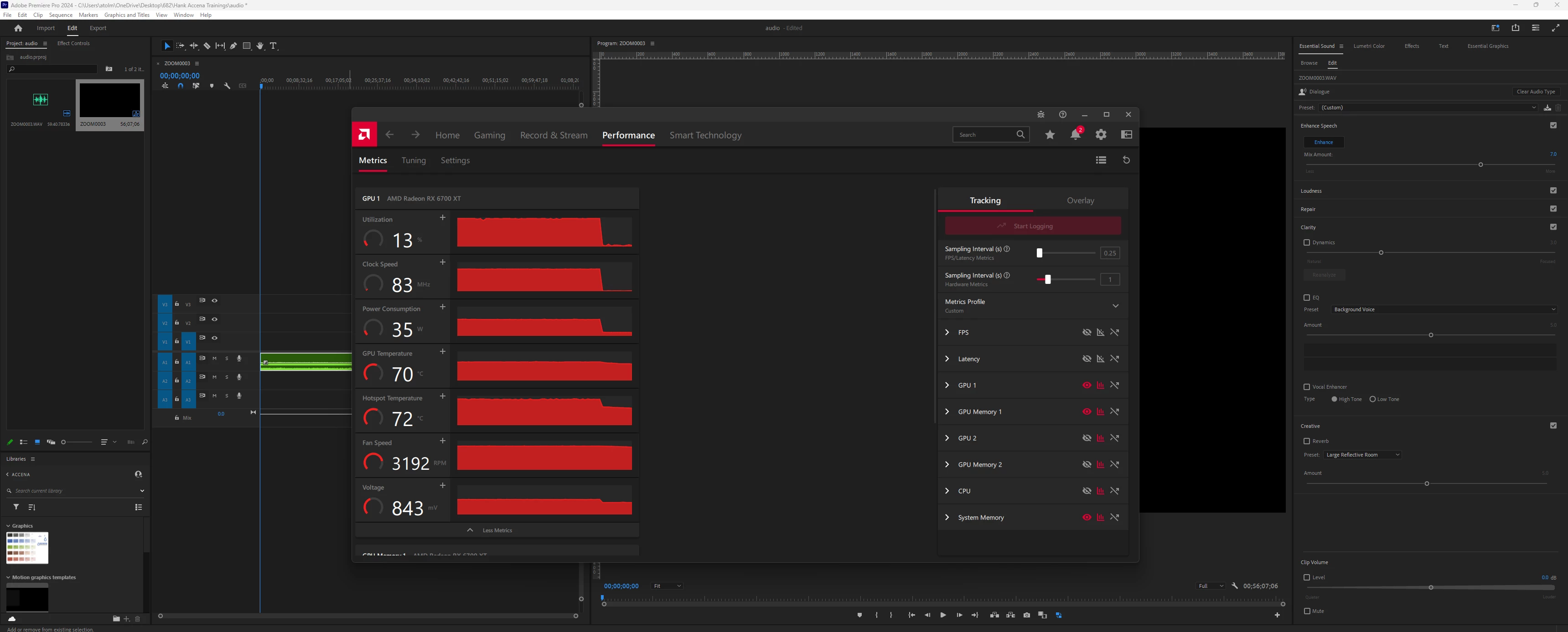Expand the CPU metrics row
Image resolution: width=1568 pixels, height=632 pixels.
(947, 491)
